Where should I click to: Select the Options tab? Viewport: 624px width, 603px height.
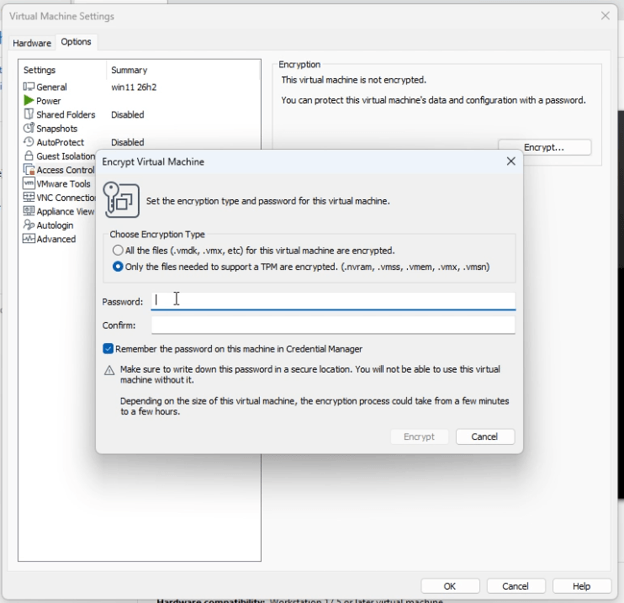76,42
